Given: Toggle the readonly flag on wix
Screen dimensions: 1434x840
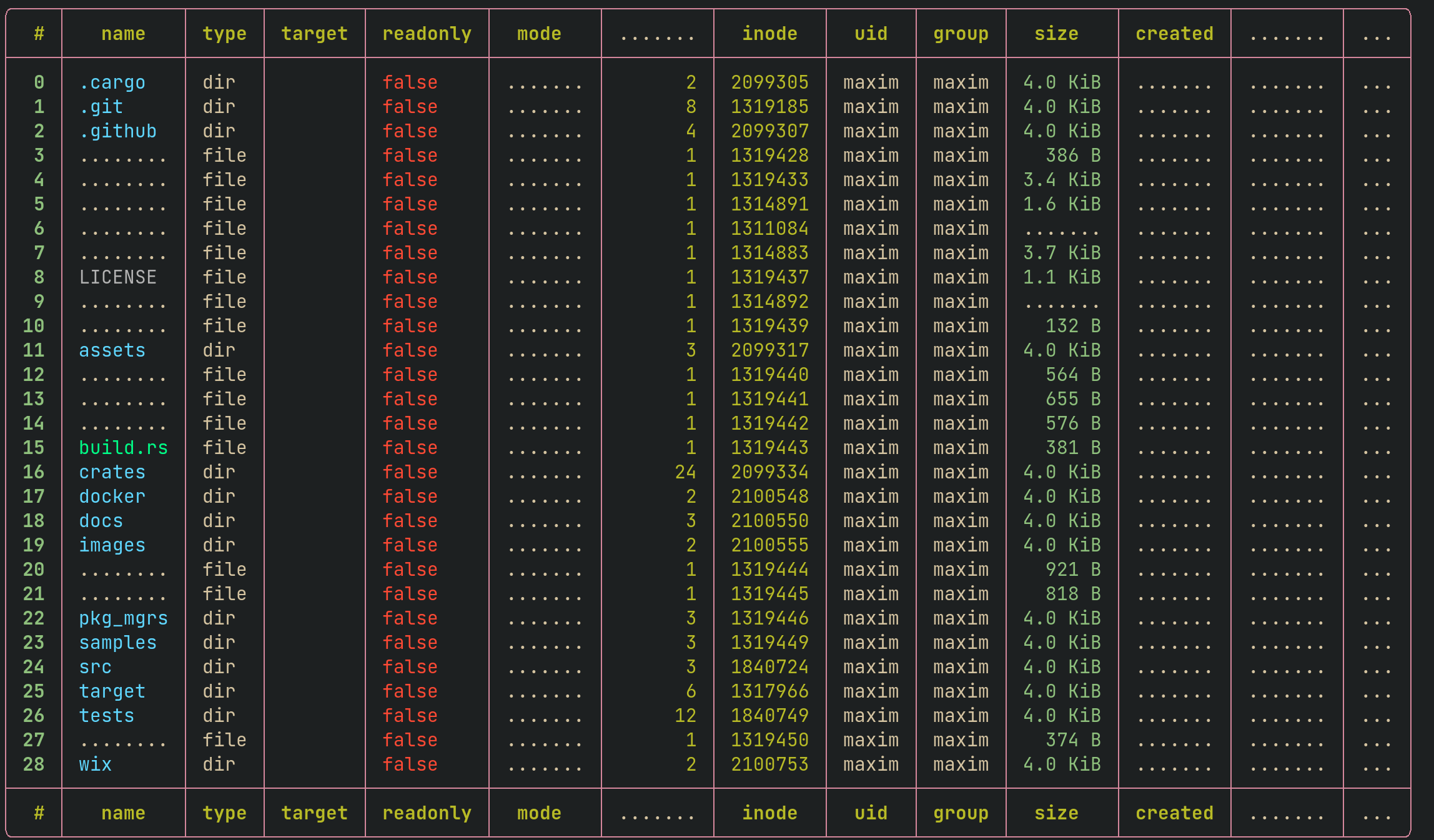Looking at the screenshot, I should 409,764.
